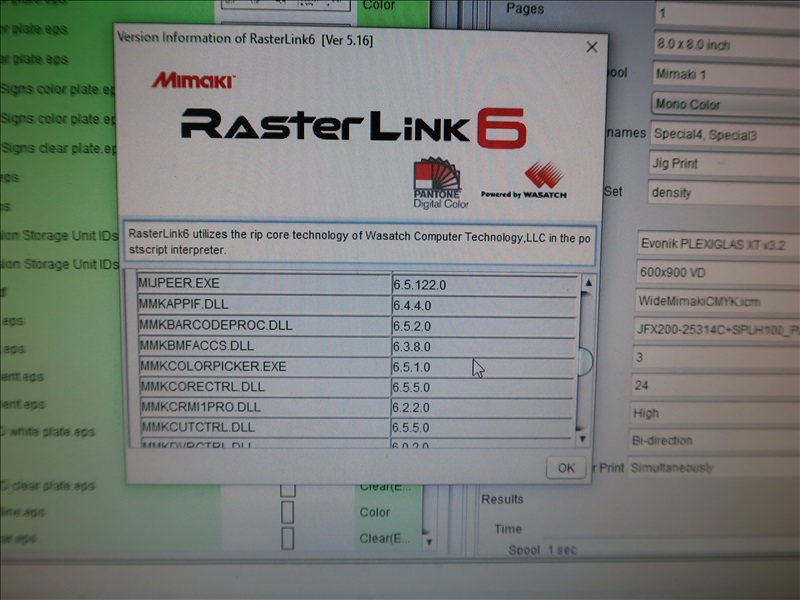Close the Version Information dialog with X
The image size is (800, 600).
pos(591,47)
